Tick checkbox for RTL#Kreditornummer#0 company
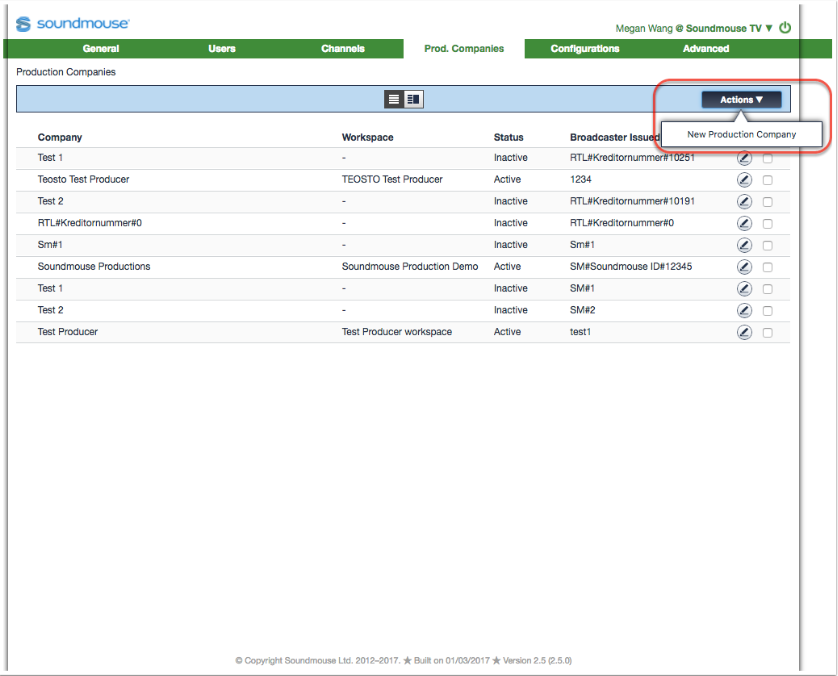Image resolution: width=838 pixels, height=676 pixels. 767,224
